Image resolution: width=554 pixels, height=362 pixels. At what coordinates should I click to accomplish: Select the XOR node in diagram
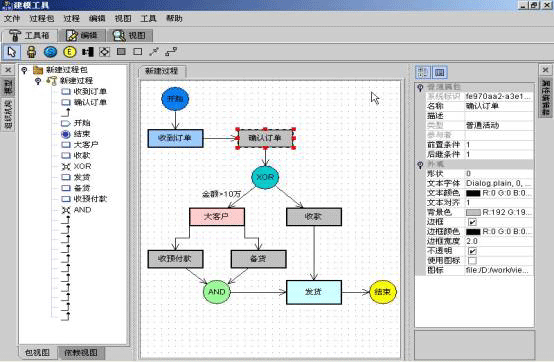pos(265,177)
